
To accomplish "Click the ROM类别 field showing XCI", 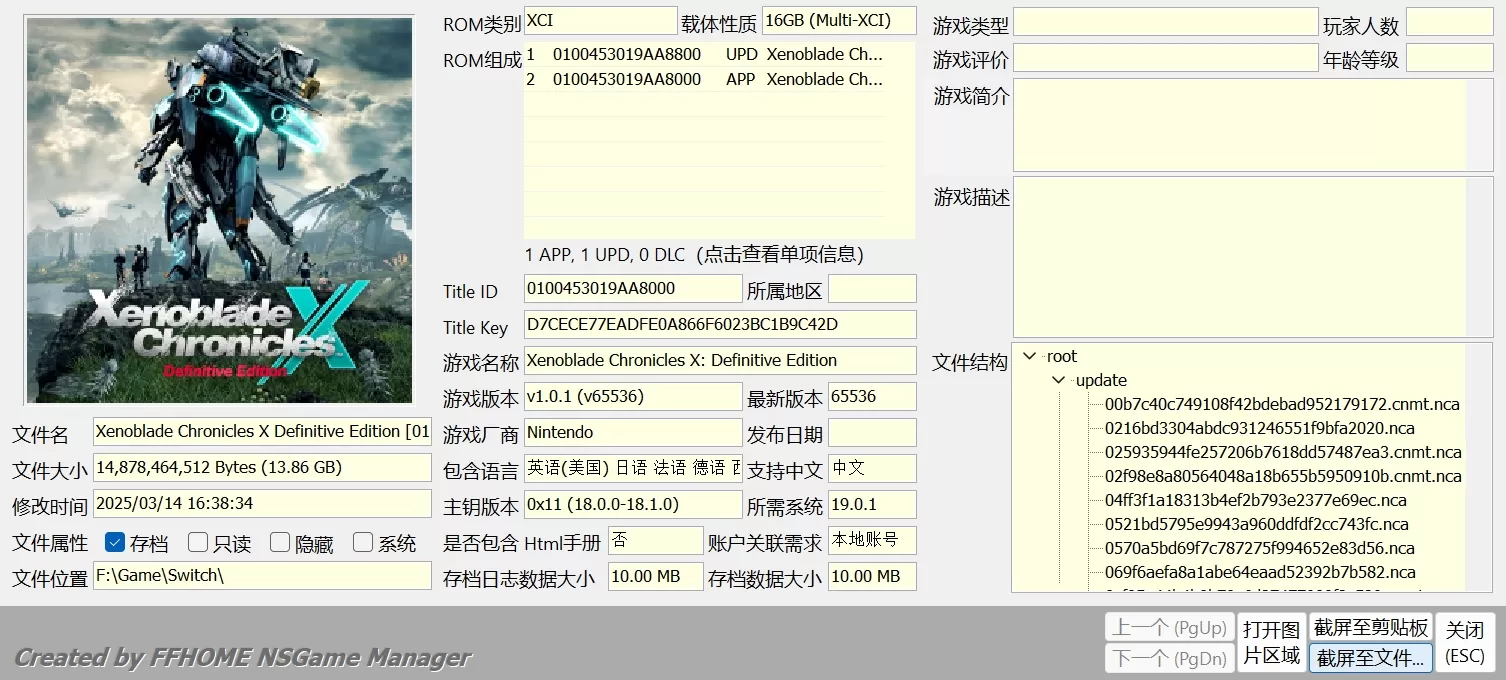I will click(600, 20).
